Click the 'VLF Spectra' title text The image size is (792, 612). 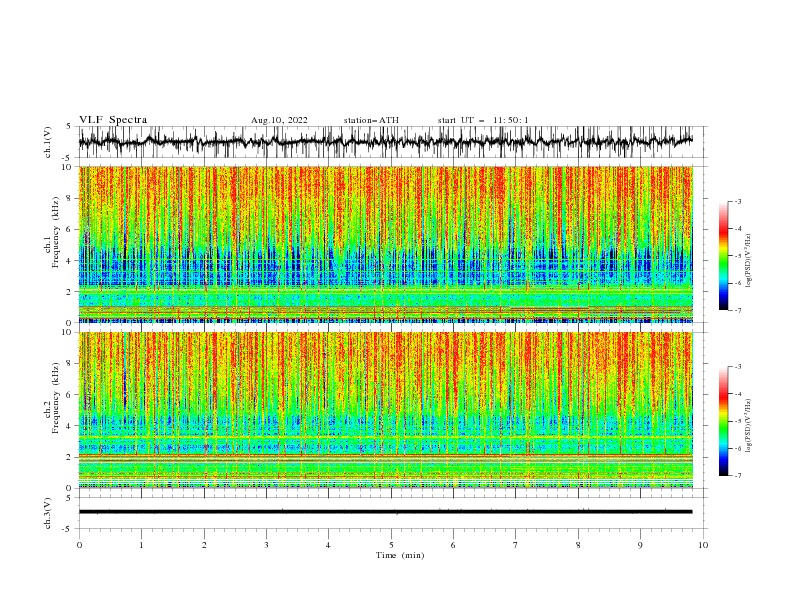pos(113,120)
